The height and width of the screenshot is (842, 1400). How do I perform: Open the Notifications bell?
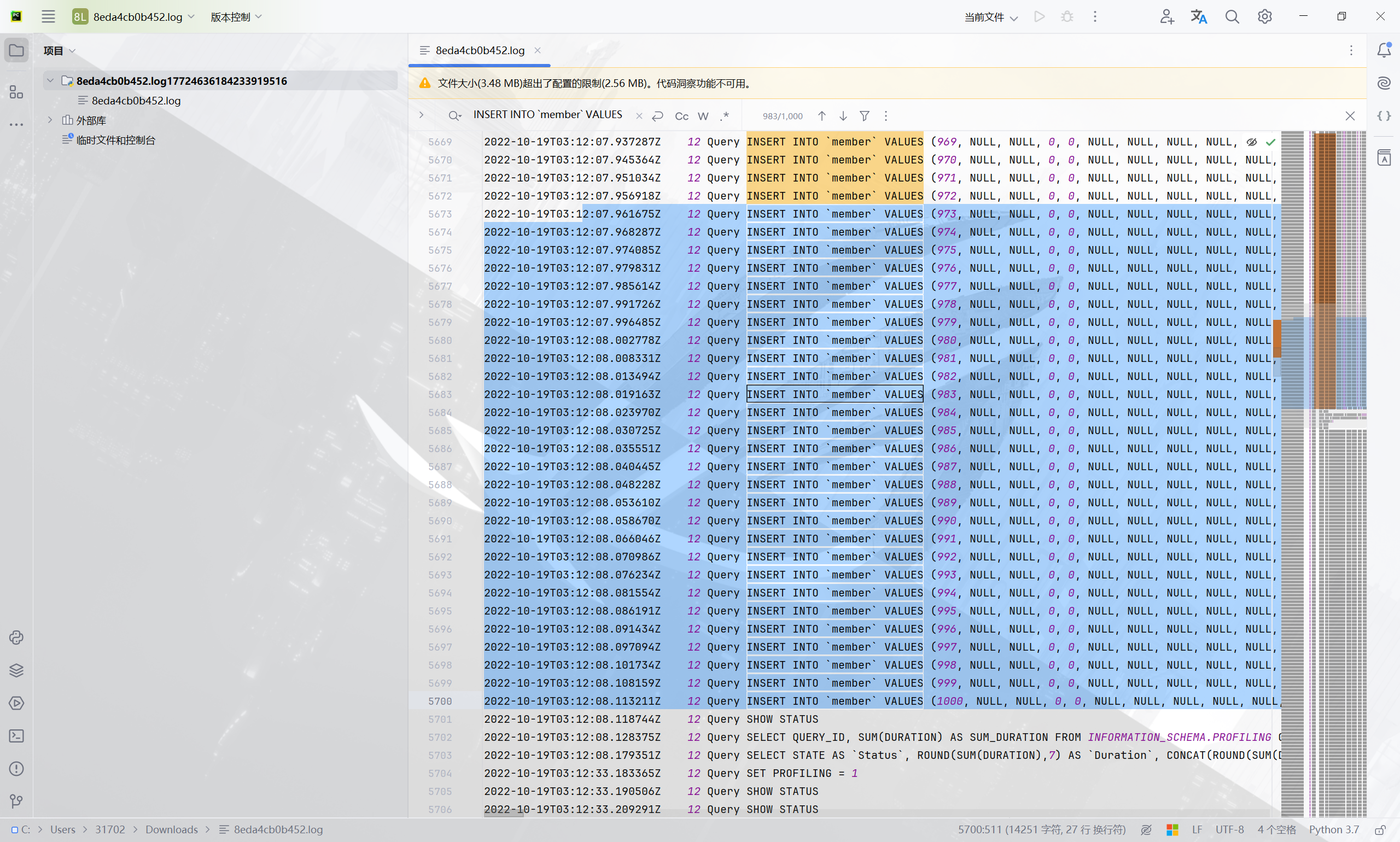point(1384,50)
